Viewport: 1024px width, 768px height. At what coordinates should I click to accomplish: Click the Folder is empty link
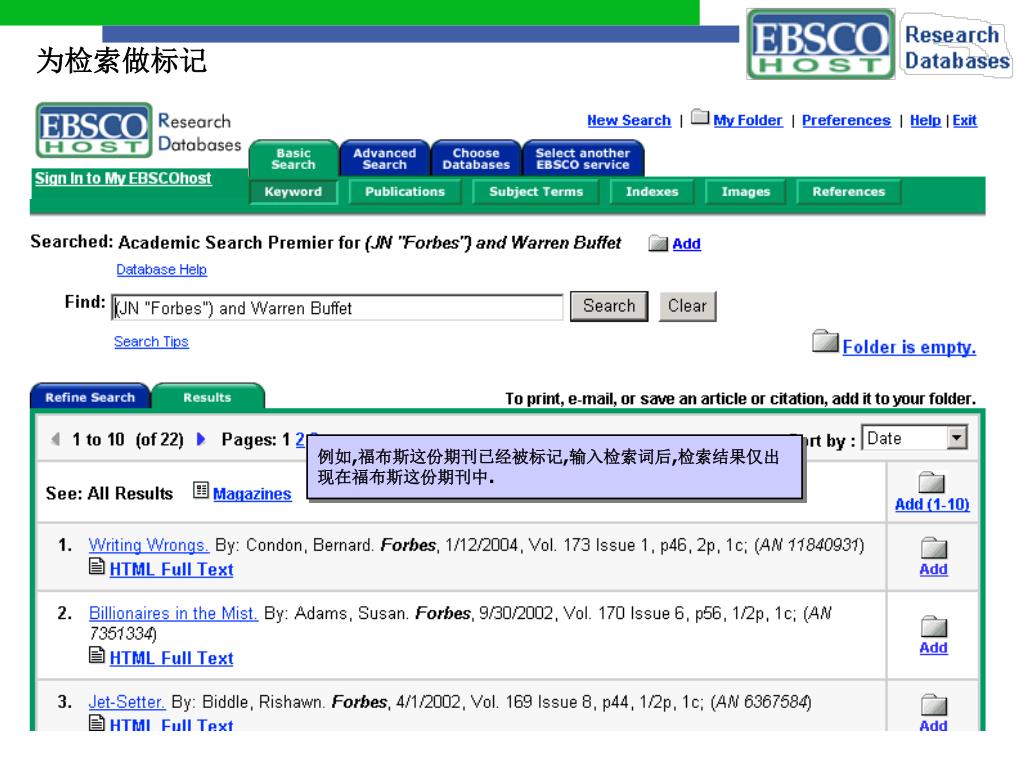[909, 347]
